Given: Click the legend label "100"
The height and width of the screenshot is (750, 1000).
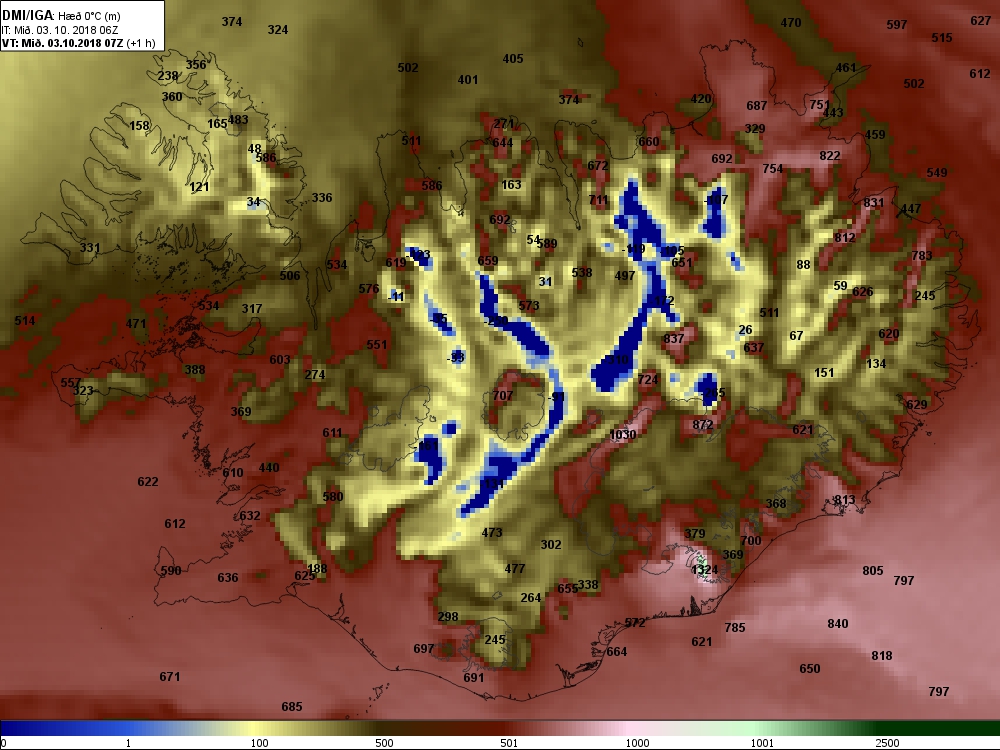Looking at the screenshot, I should pos(260,743).
